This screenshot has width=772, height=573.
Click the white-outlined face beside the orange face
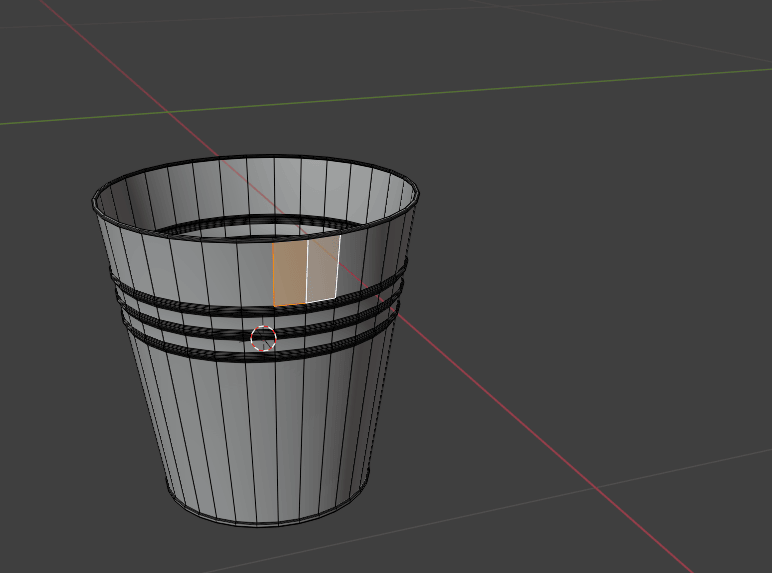322,268
